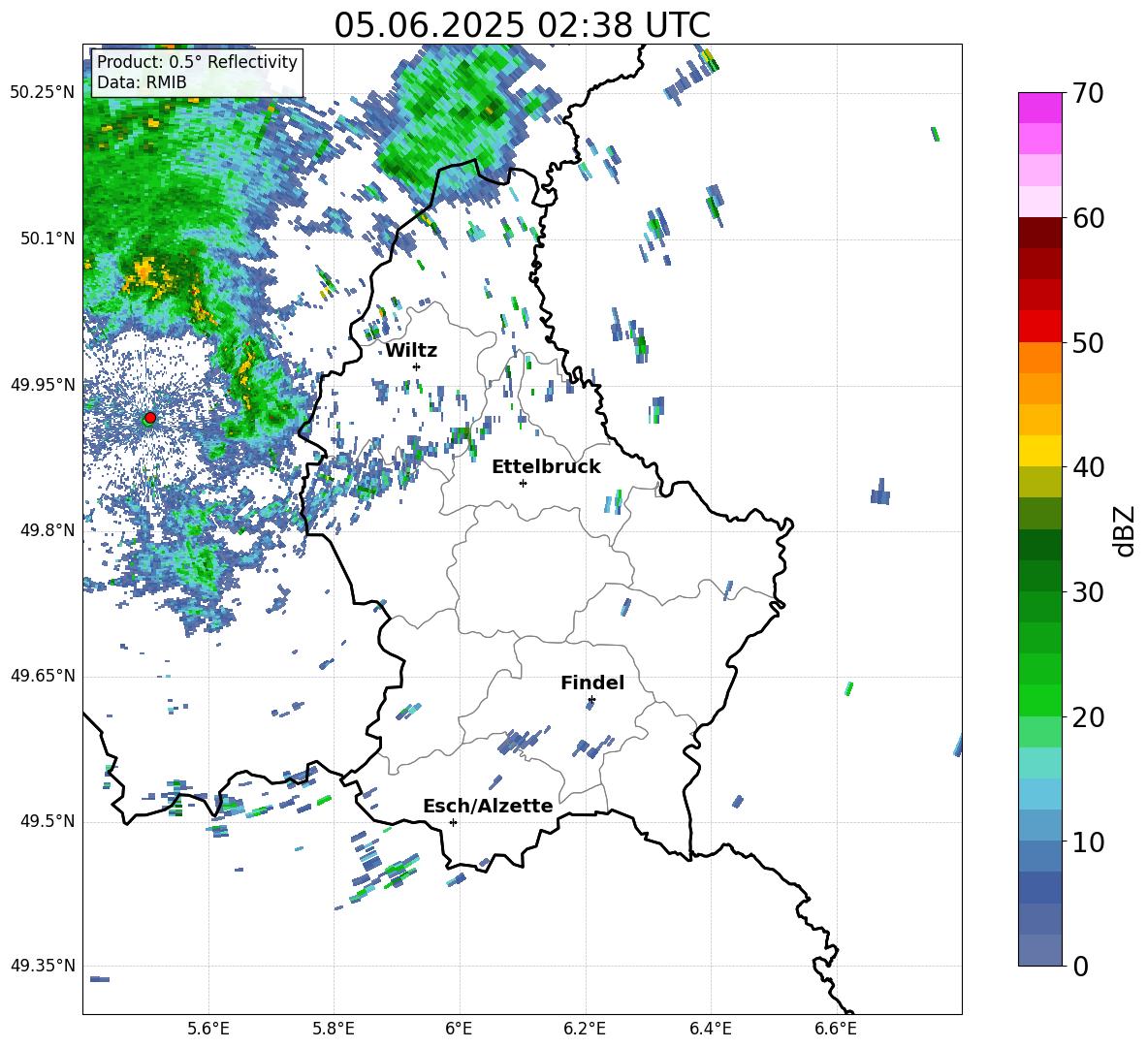Viewport: 1148px width, 1048px height.
Task: Click the colorbar tick label 0
Action: tap(1080, 966)
